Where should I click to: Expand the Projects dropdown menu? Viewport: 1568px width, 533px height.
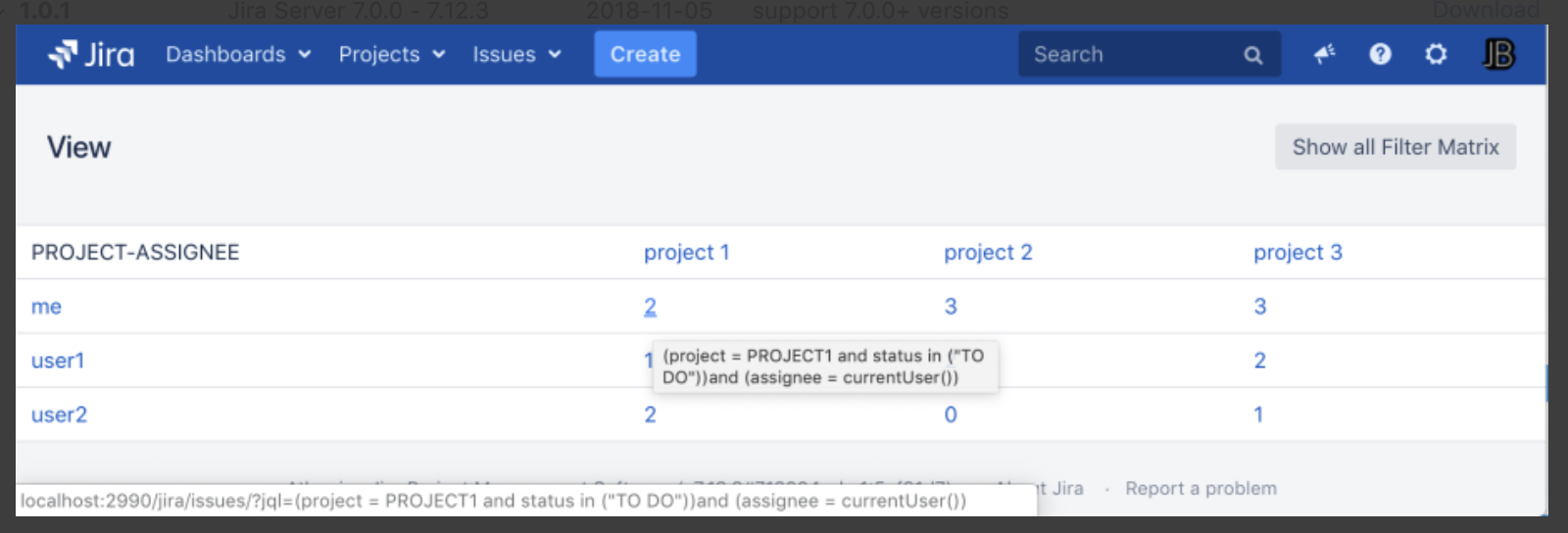pos(391,55)
